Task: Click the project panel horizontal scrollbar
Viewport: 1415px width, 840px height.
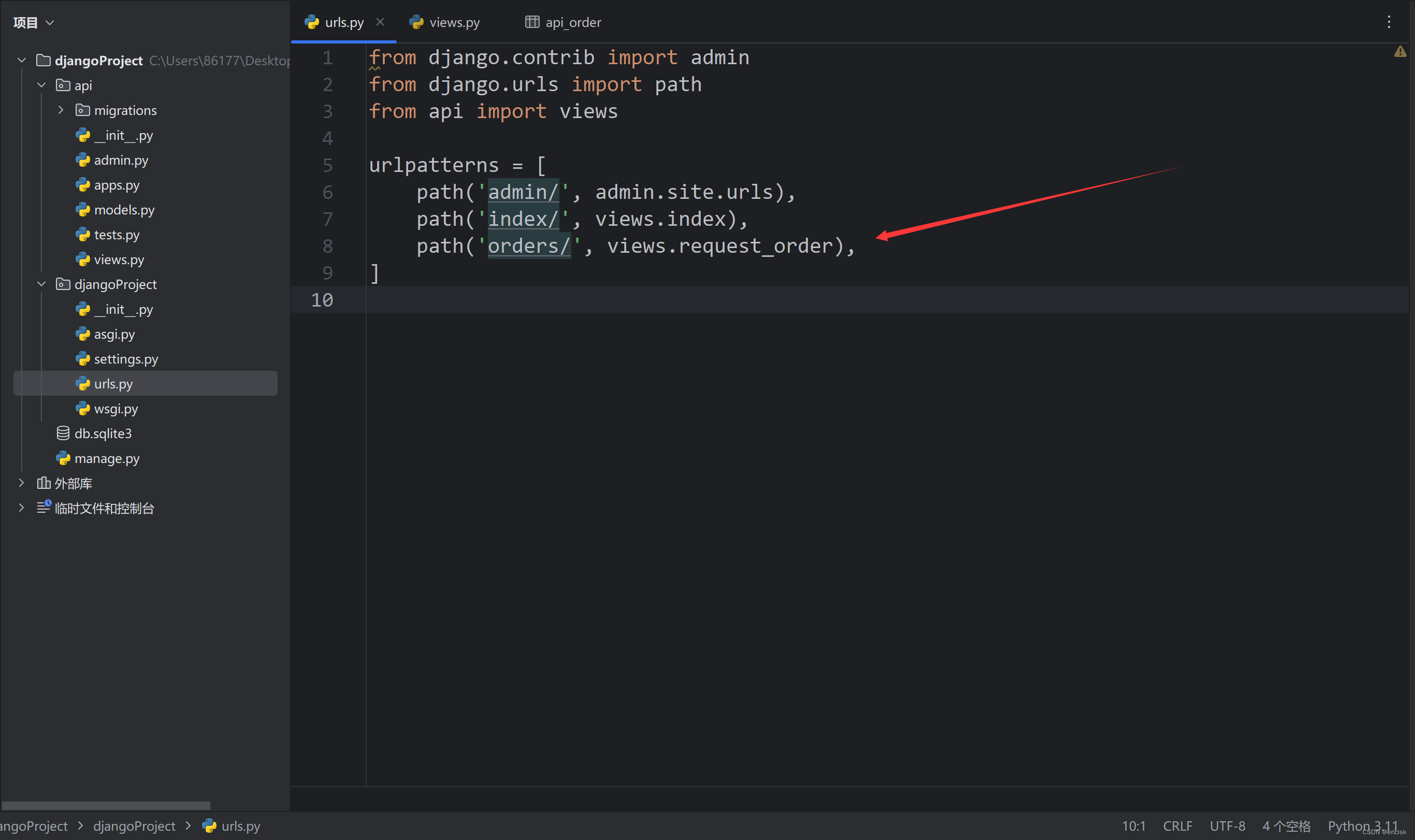Action: 106,805
